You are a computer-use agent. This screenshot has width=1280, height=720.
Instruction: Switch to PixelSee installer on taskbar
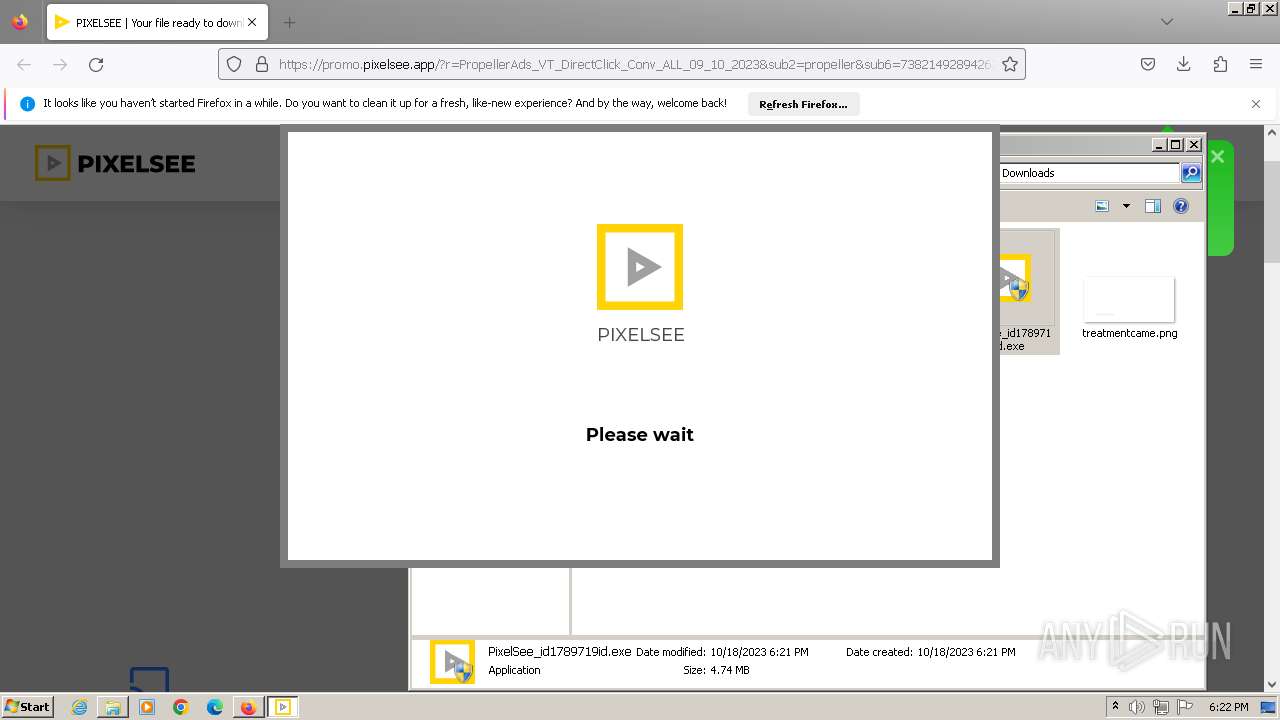pyautogui.click(x=282, y=707)
